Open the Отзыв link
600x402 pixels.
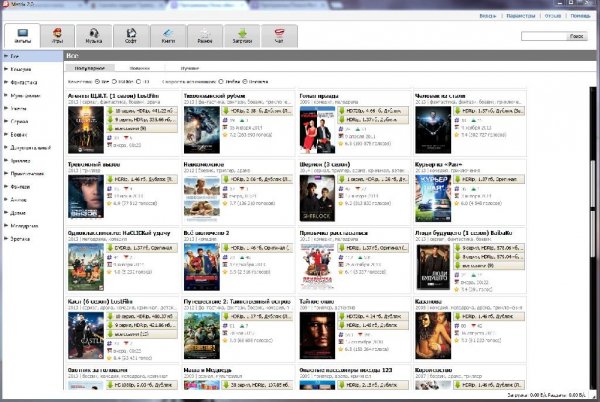point(553,16)
